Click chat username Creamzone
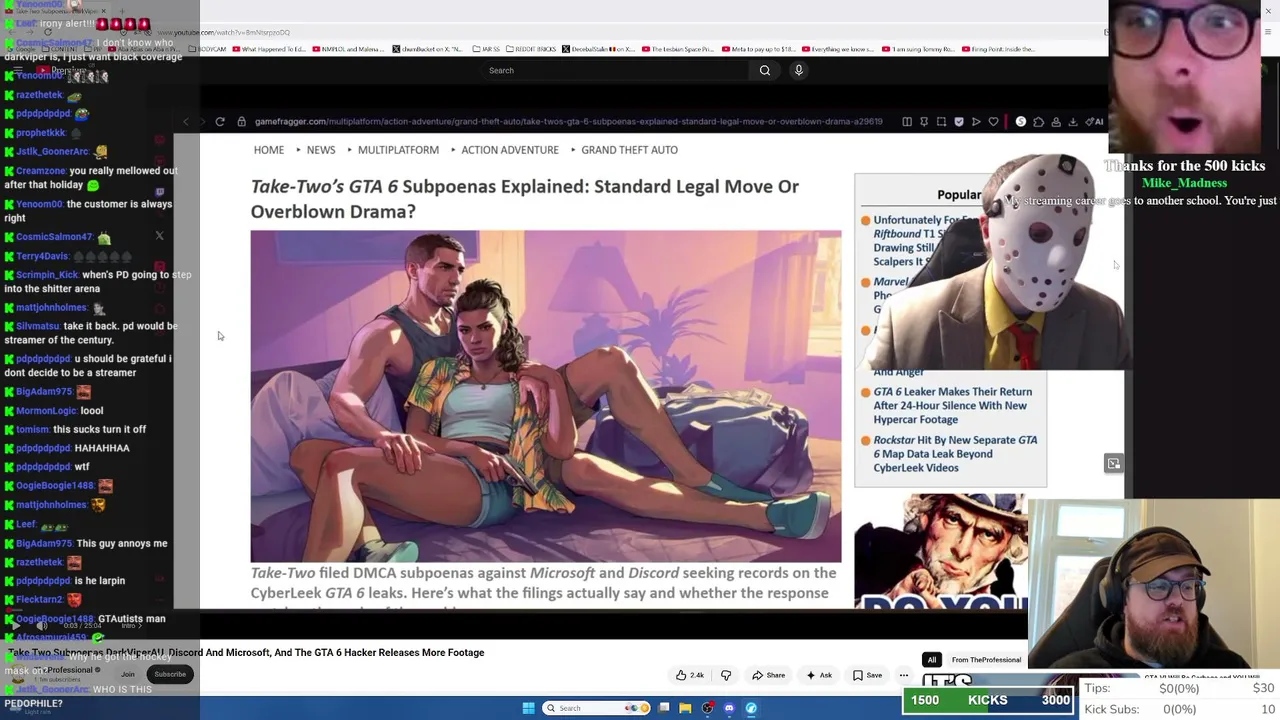Image resolution: width=1280 pixels, height=720 pixels. pos(41,171)
